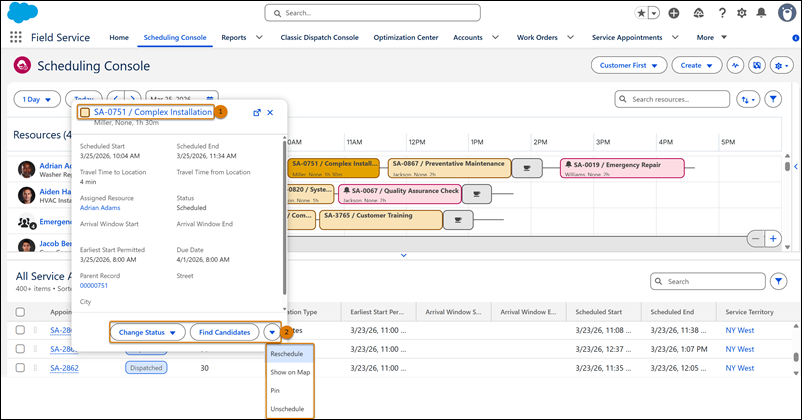The height and width of the screenshot is (420, 802).
Task: Click the Find Candidates button
Action: pos(225,332)
